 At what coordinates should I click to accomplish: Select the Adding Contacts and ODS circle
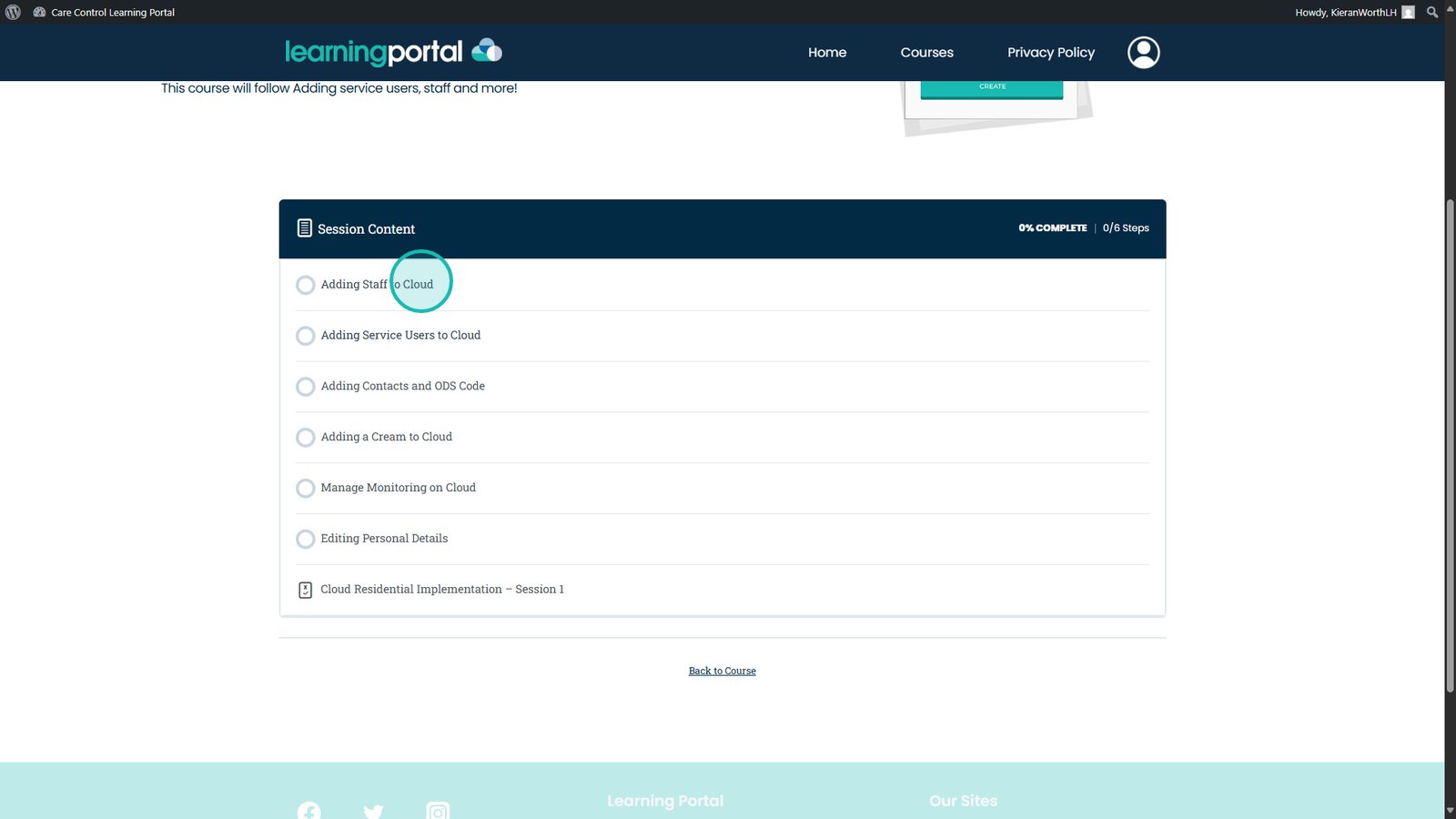tap(306, 387)
